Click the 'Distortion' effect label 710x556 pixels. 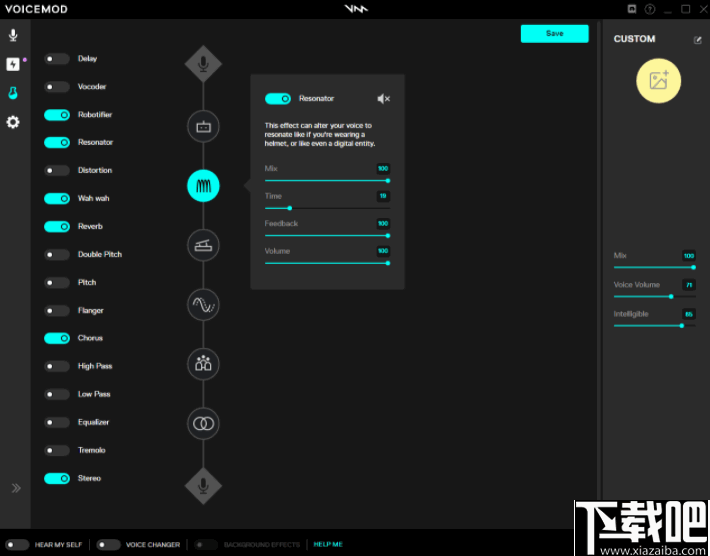(x=95, y=170)
